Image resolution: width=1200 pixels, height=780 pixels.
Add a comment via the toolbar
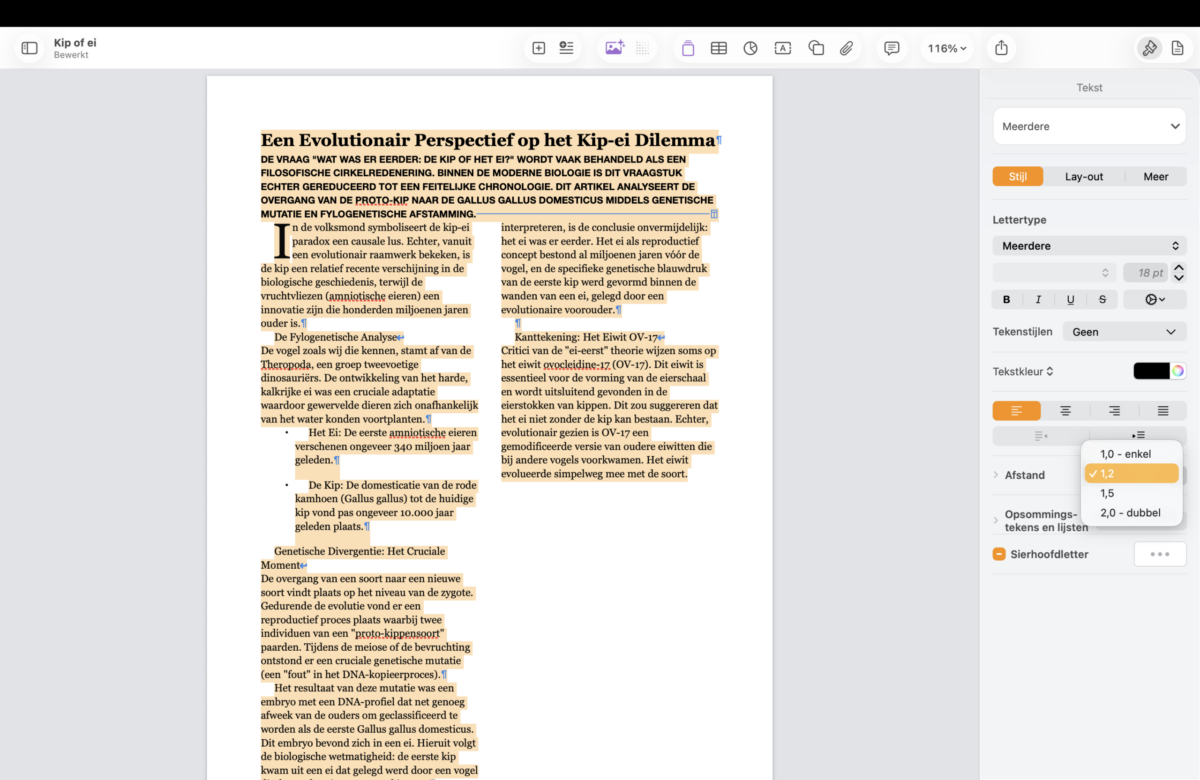click(x=891, y=48)
